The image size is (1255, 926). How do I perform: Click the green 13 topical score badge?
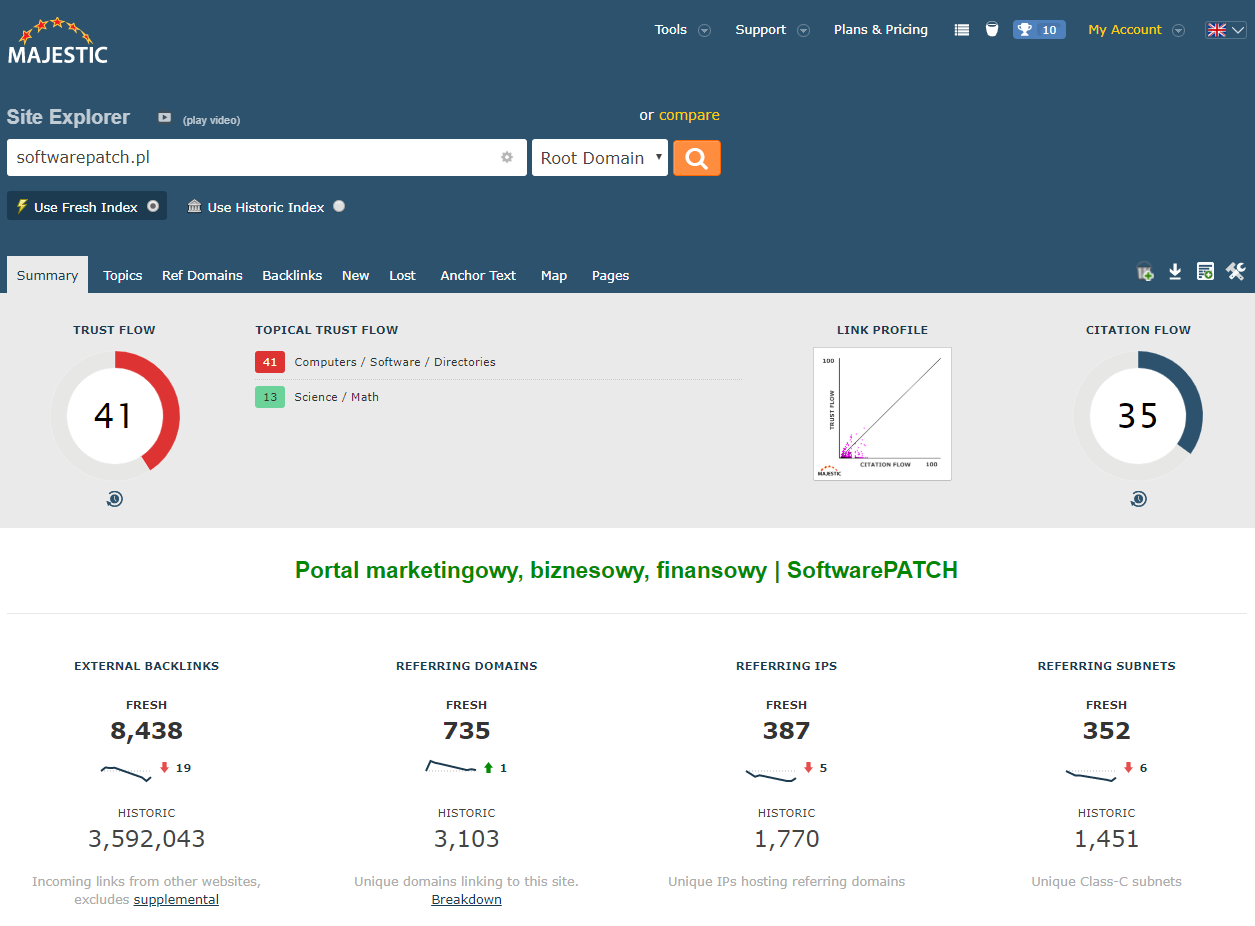coord(270,397)
